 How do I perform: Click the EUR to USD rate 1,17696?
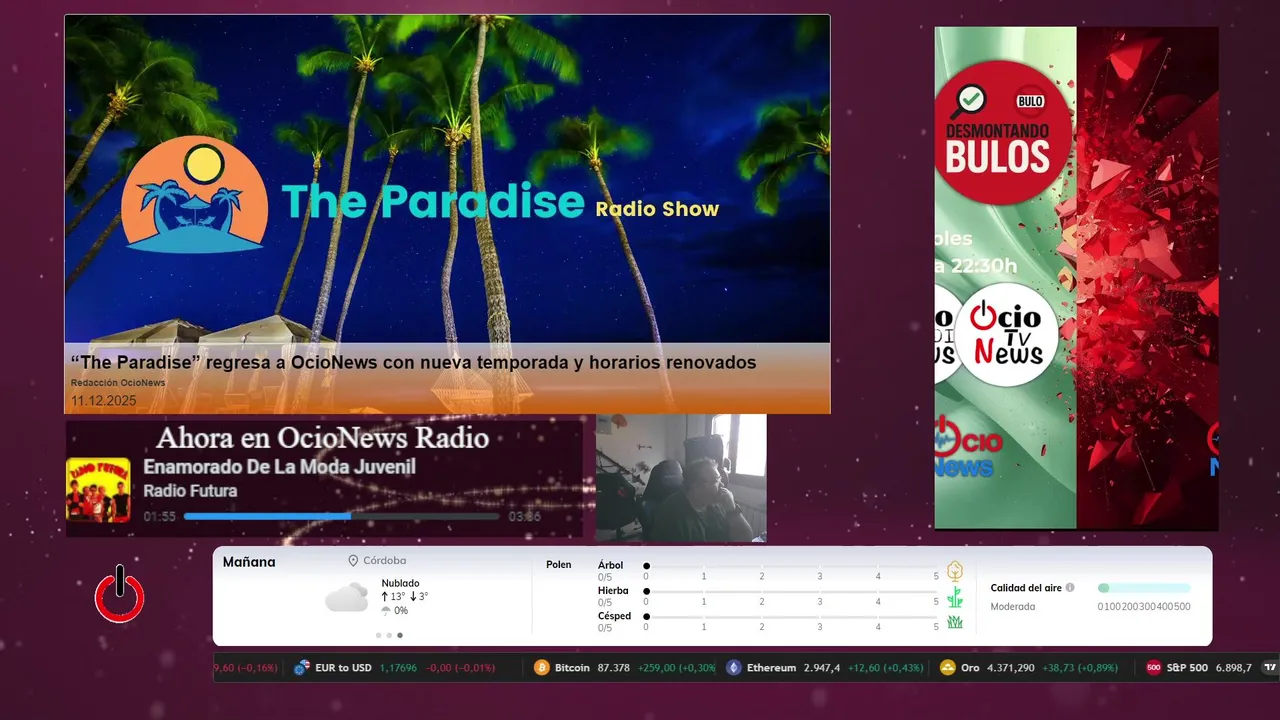click(399, 668)
